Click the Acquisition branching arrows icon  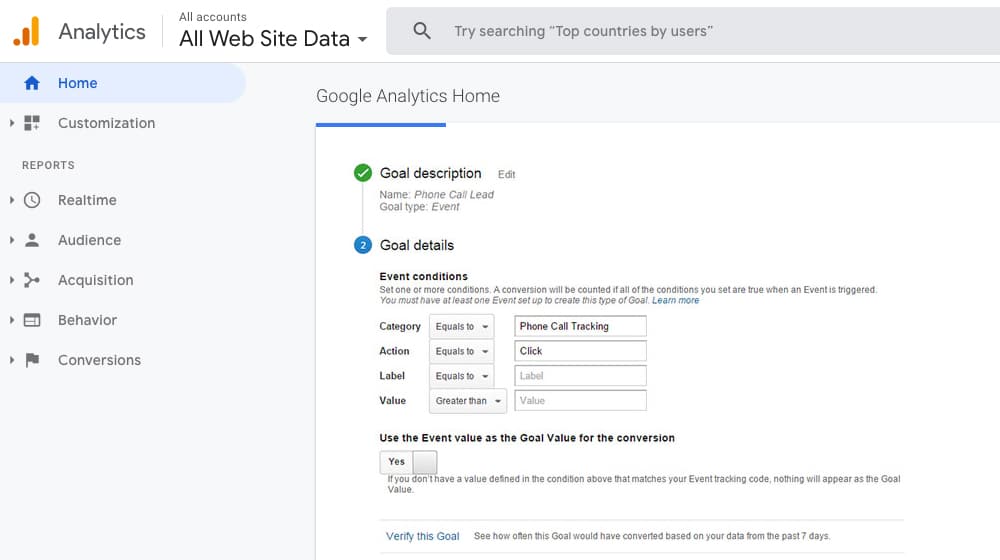(32, 280)
